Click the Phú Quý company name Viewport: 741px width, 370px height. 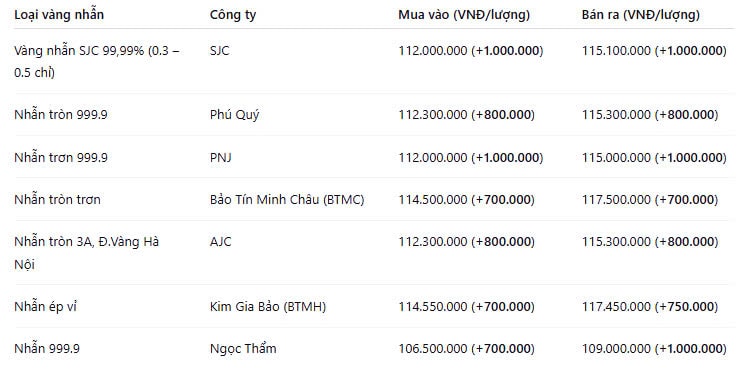tap(234, 115)
